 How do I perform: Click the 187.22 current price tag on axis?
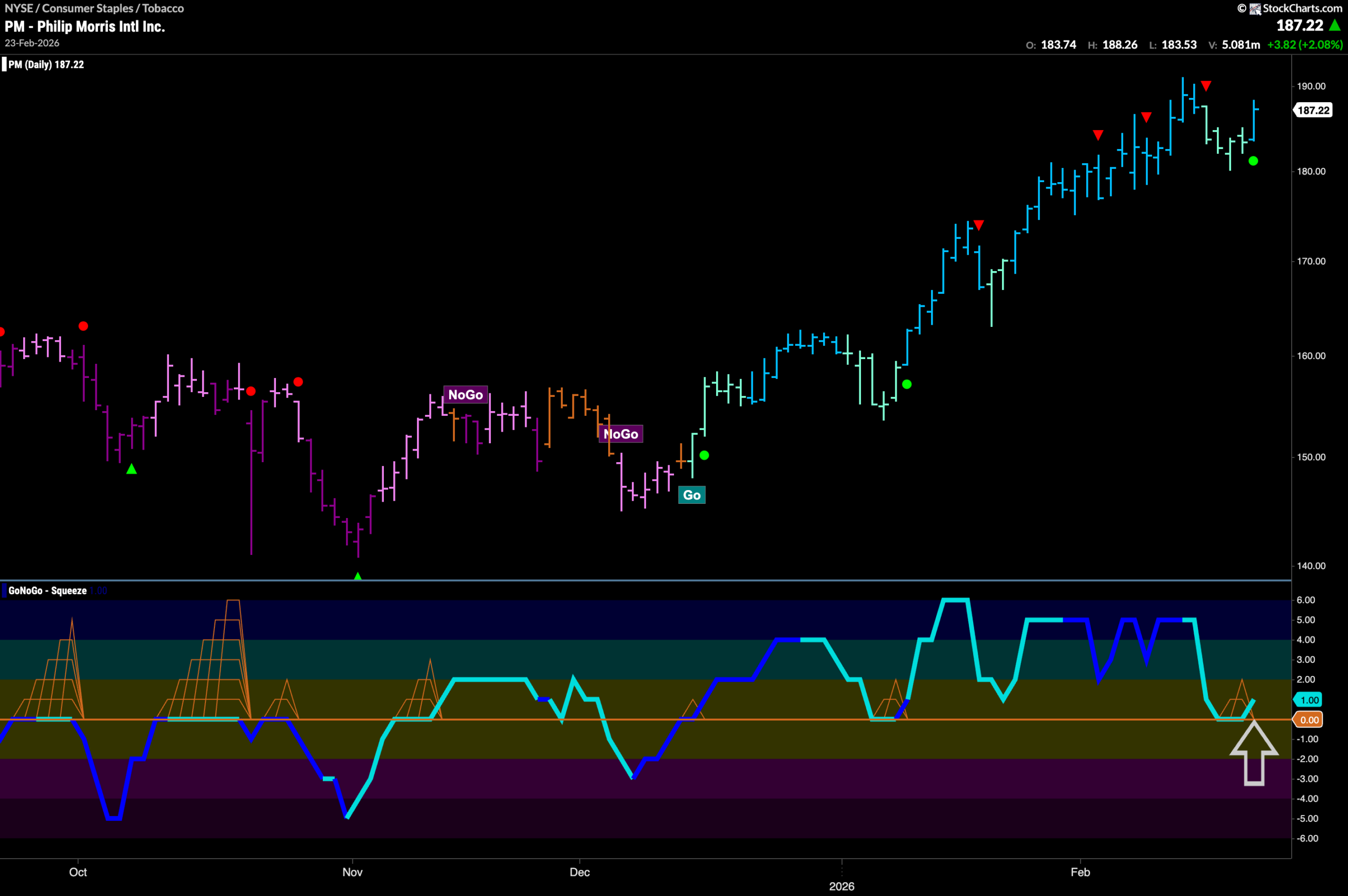click(x=1313, y=110)
